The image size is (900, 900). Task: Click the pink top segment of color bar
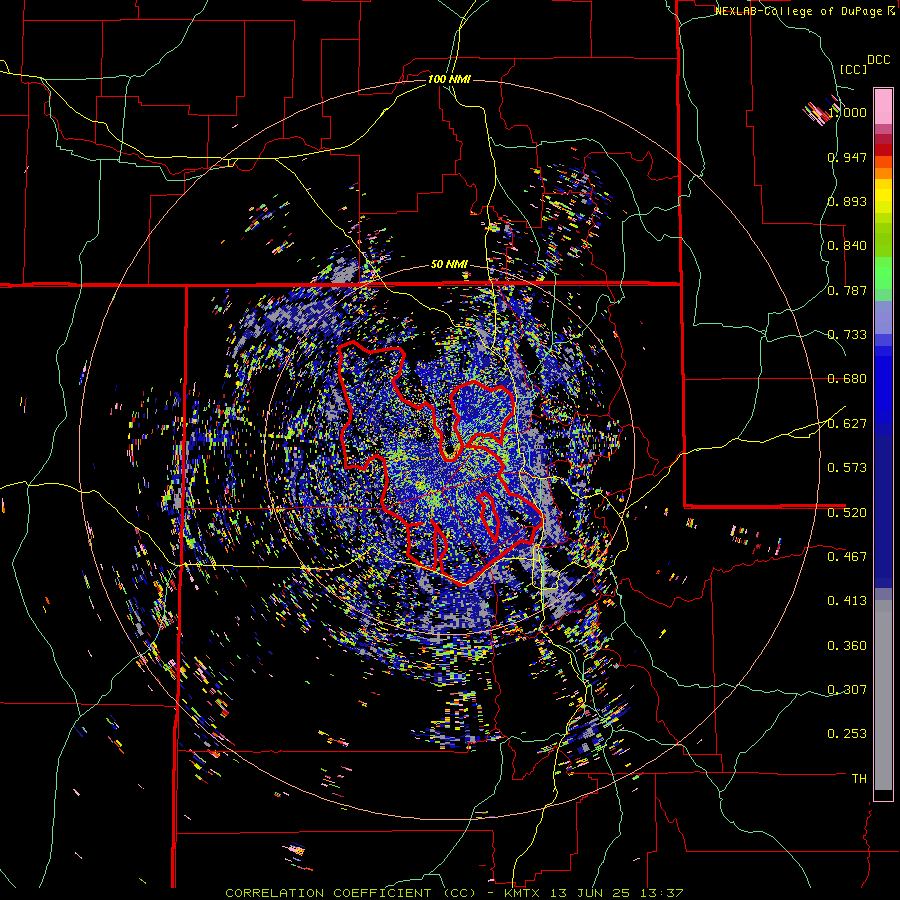click(883, 106)
